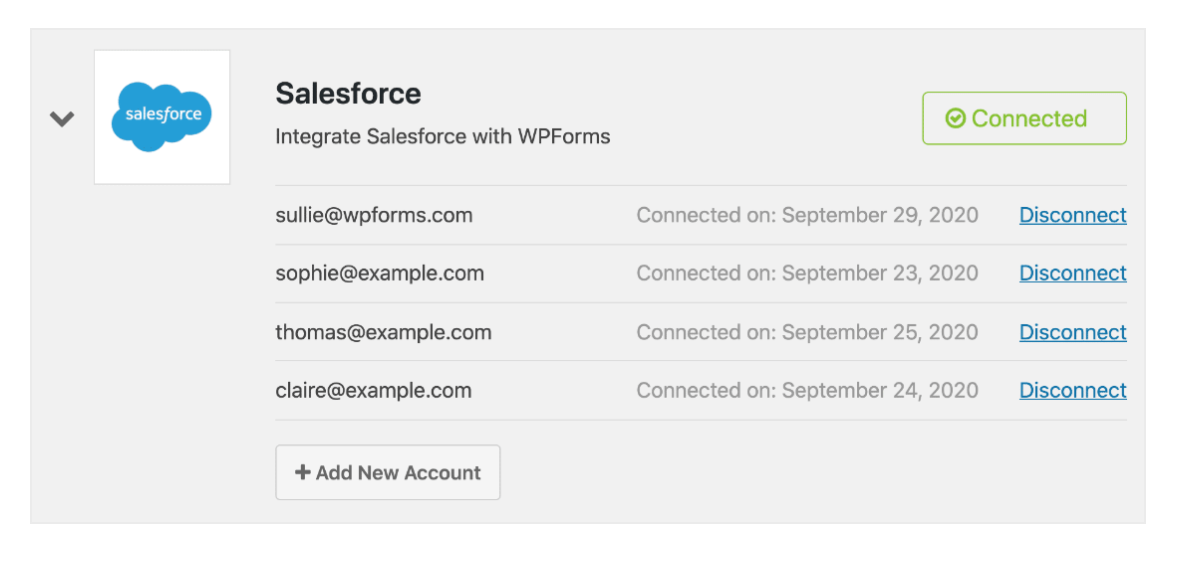Screen dimensions: 1178x568
Task: Disconnect the sophie@example.com account
Action: point(1072,273)
